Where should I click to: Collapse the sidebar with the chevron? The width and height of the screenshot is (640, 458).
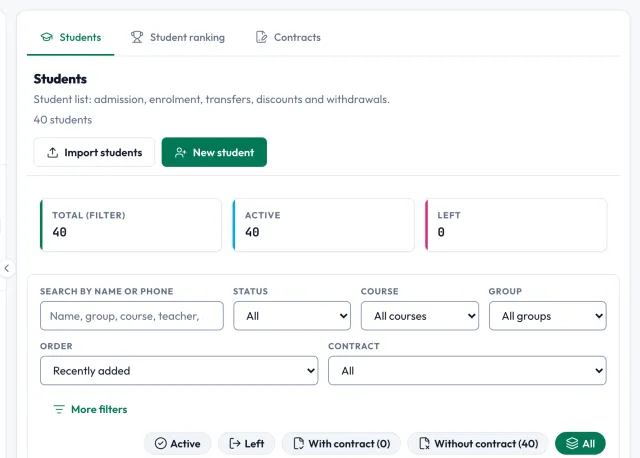pos(7,268)
